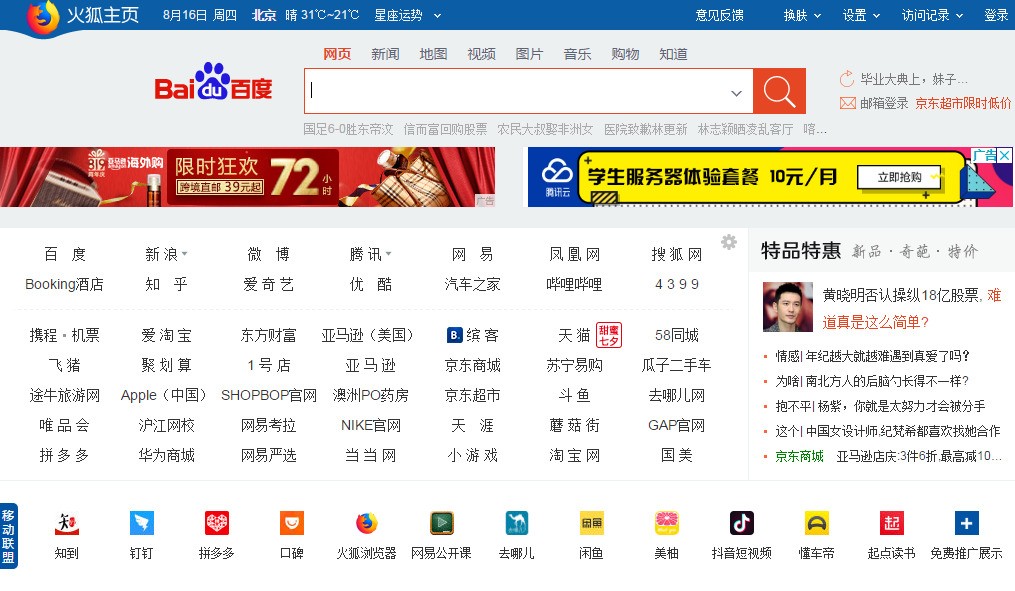Screen dimensions: 1015x591
Task: Switch to the 音乐 search tab
Action: pos(577,54)
